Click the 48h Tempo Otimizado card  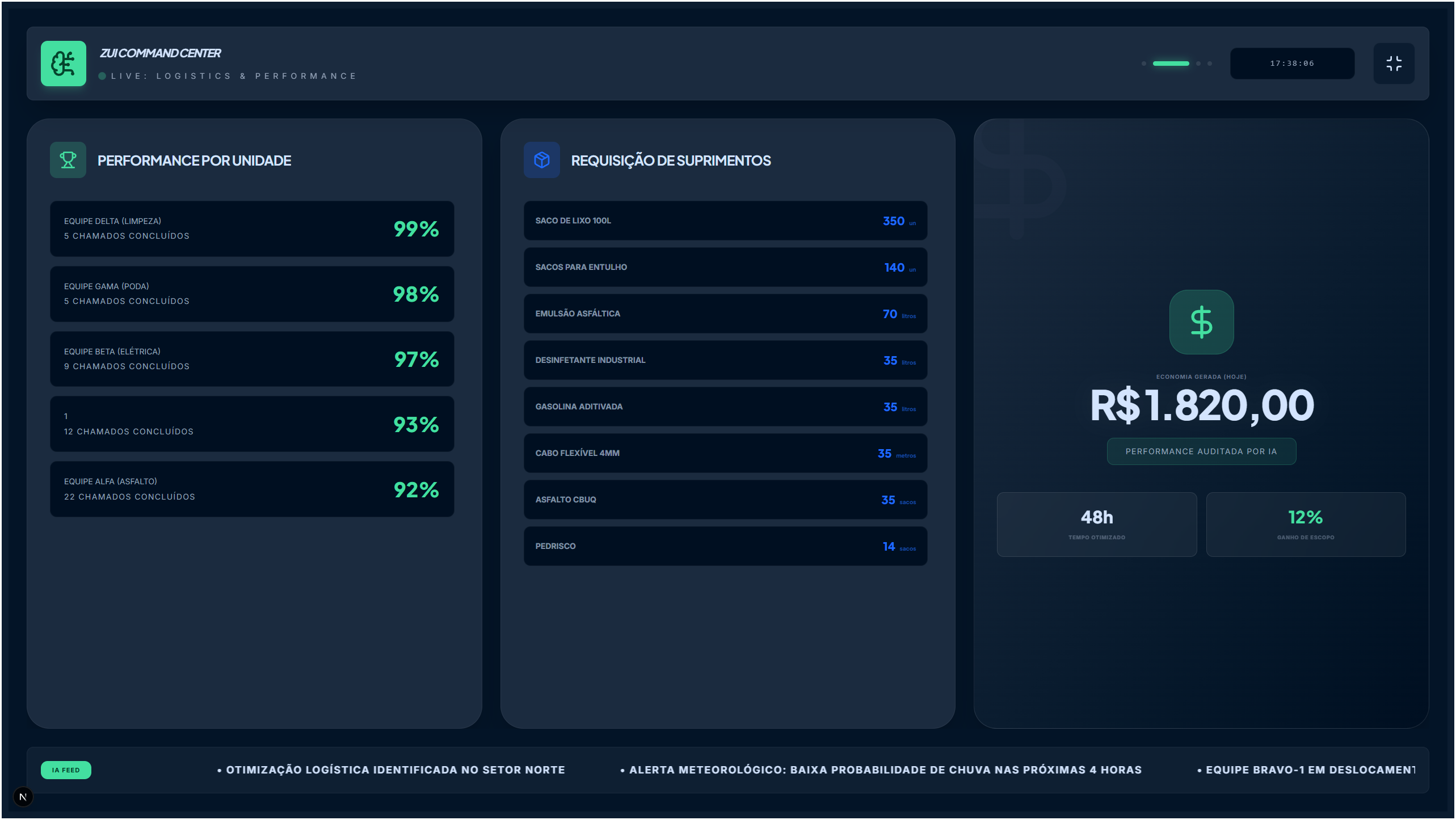click(x=1097, y=525)
